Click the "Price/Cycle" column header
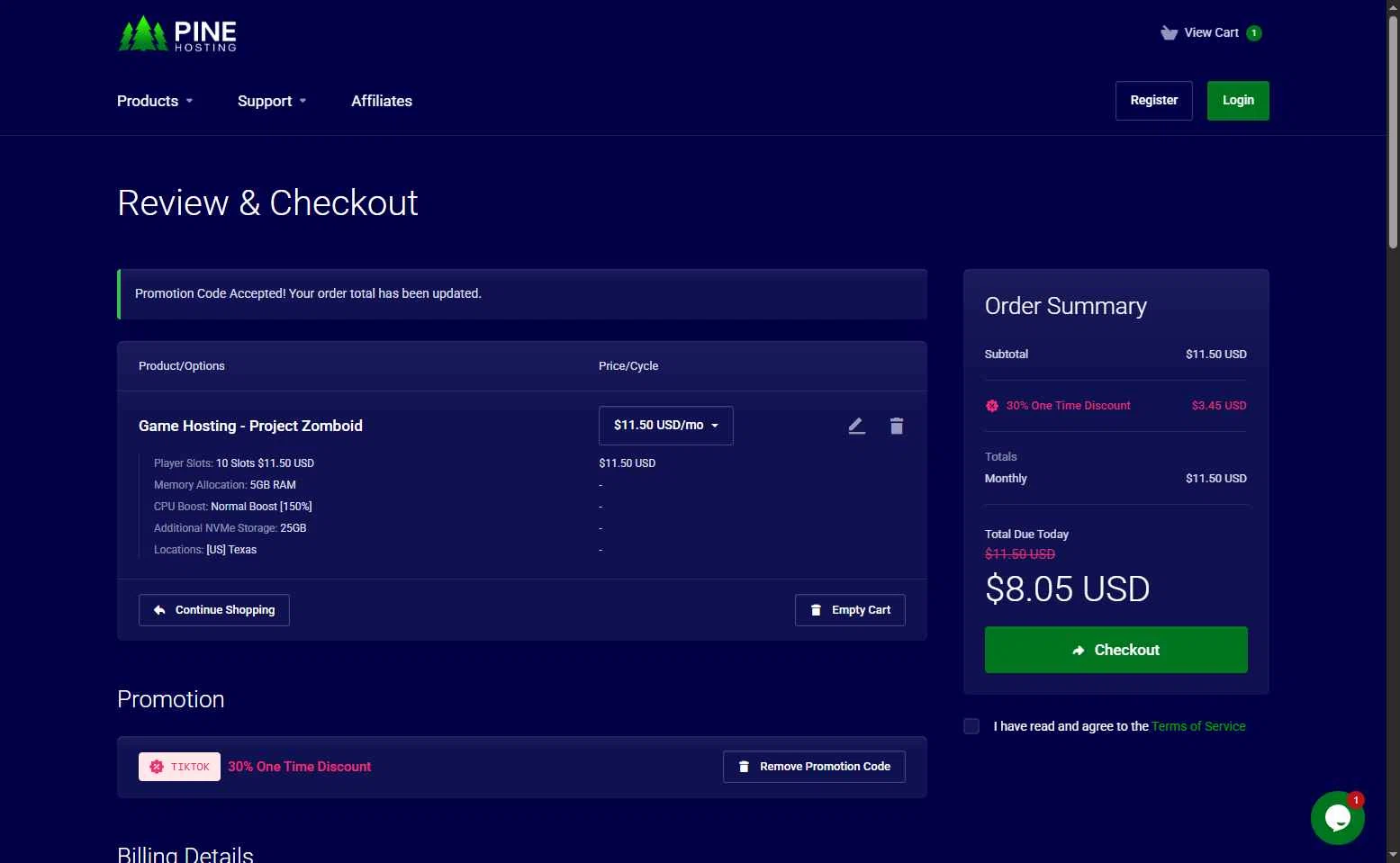This screenshot has height=863, width=1400. click(628, 366)
